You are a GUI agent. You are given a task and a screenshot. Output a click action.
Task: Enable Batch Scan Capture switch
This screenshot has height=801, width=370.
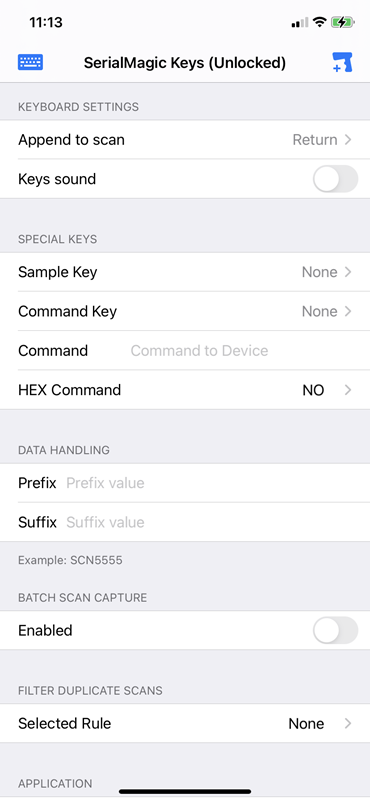coord(335,630)
